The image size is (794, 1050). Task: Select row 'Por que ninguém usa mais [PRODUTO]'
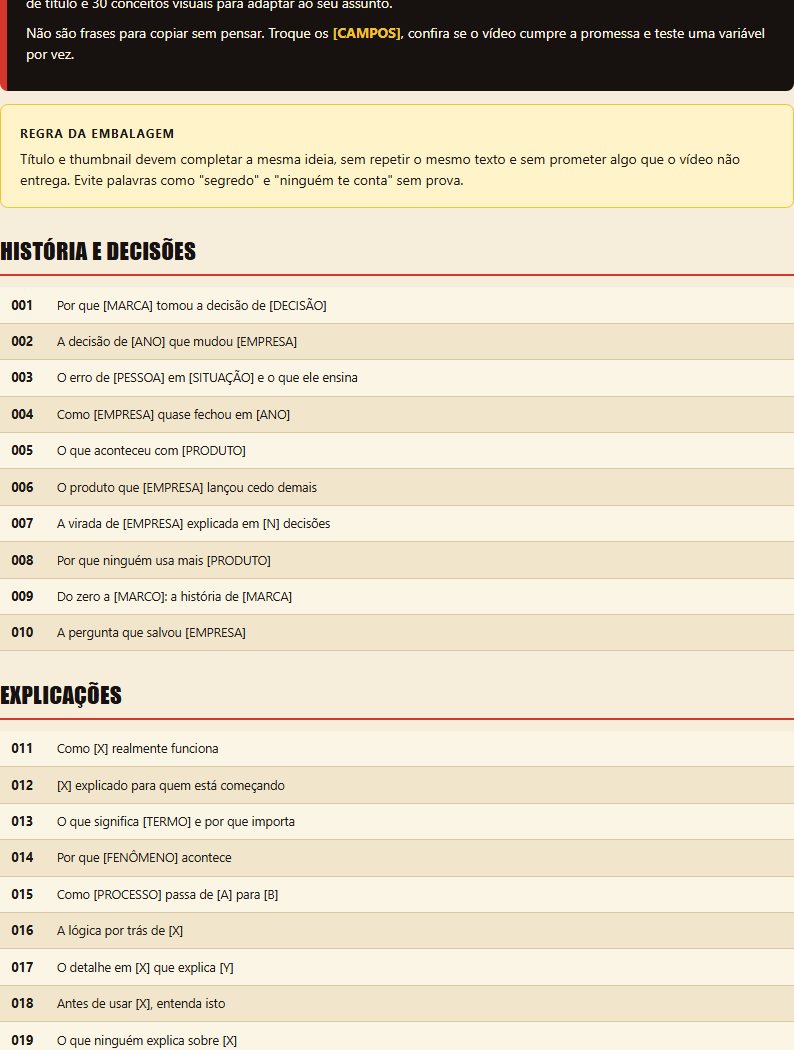point(397,560)
